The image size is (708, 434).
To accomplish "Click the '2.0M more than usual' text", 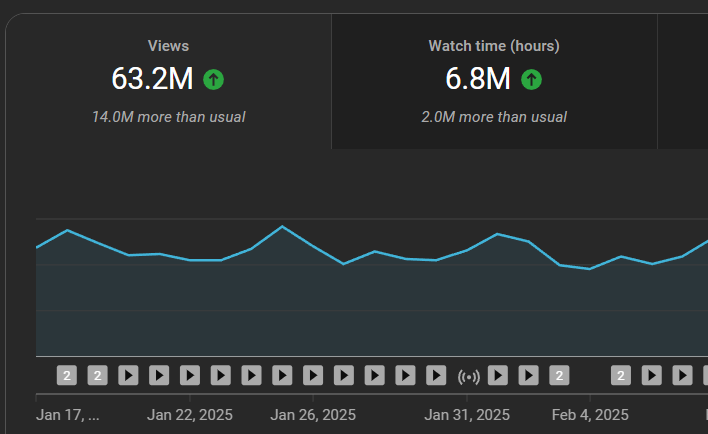I will 494,117.
